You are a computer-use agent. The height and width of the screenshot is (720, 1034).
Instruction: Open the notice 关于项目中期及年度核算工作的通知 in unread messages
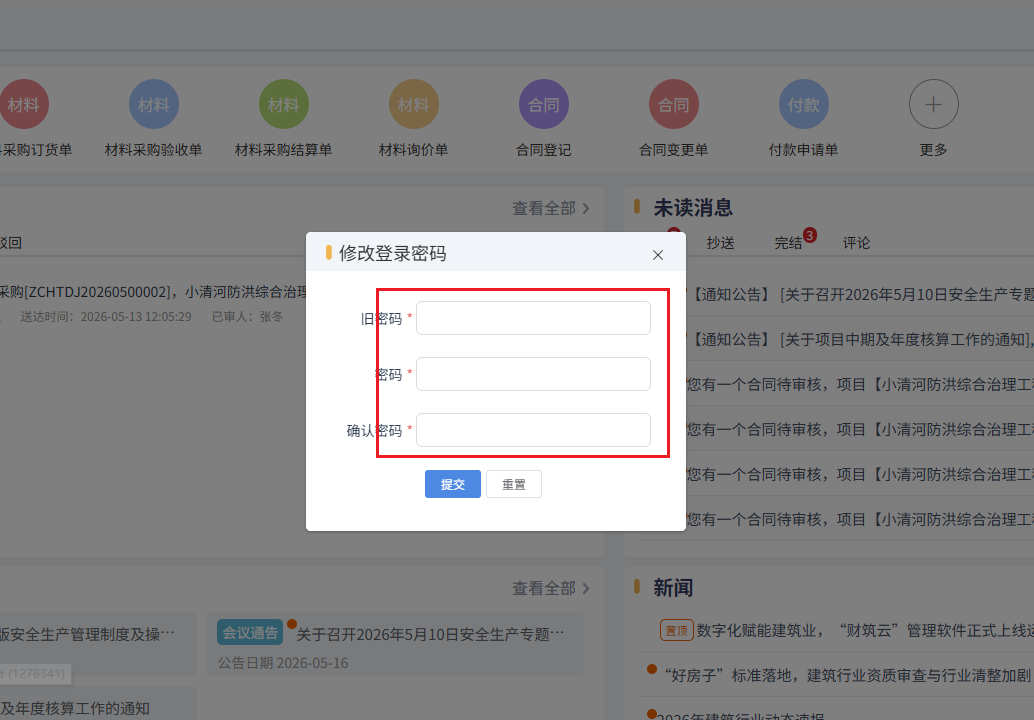coord(861,340)
